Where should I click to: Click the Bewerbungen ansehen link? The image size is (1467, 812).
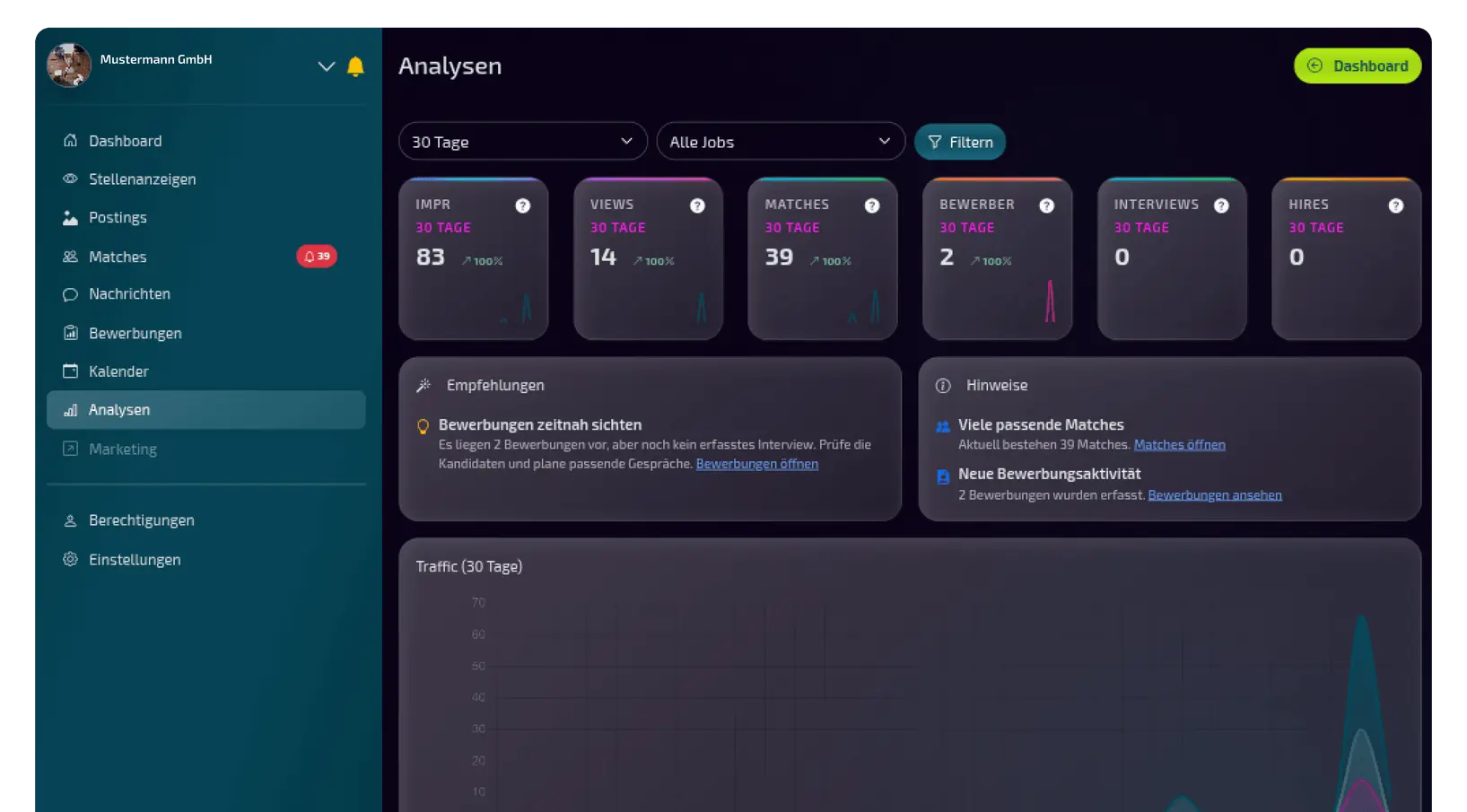coord(1215,495)
